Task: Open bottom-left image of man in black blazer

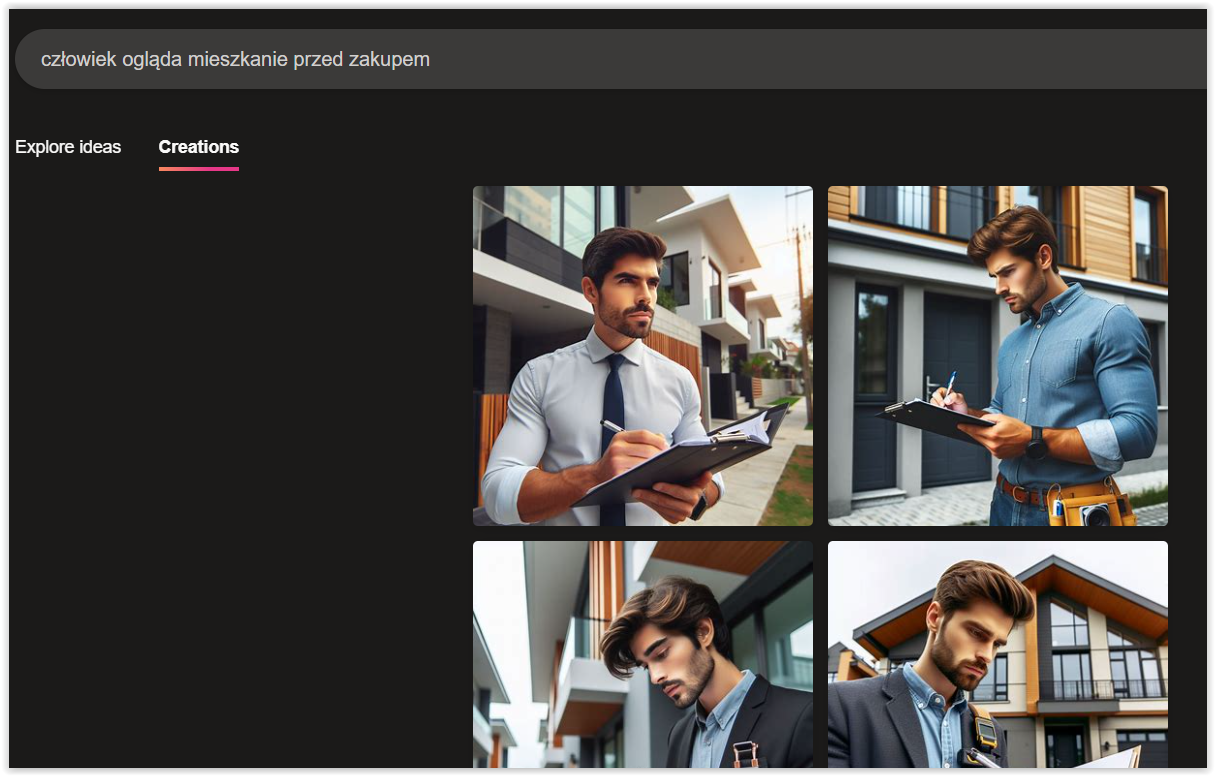Action: (x=642, y=654)
